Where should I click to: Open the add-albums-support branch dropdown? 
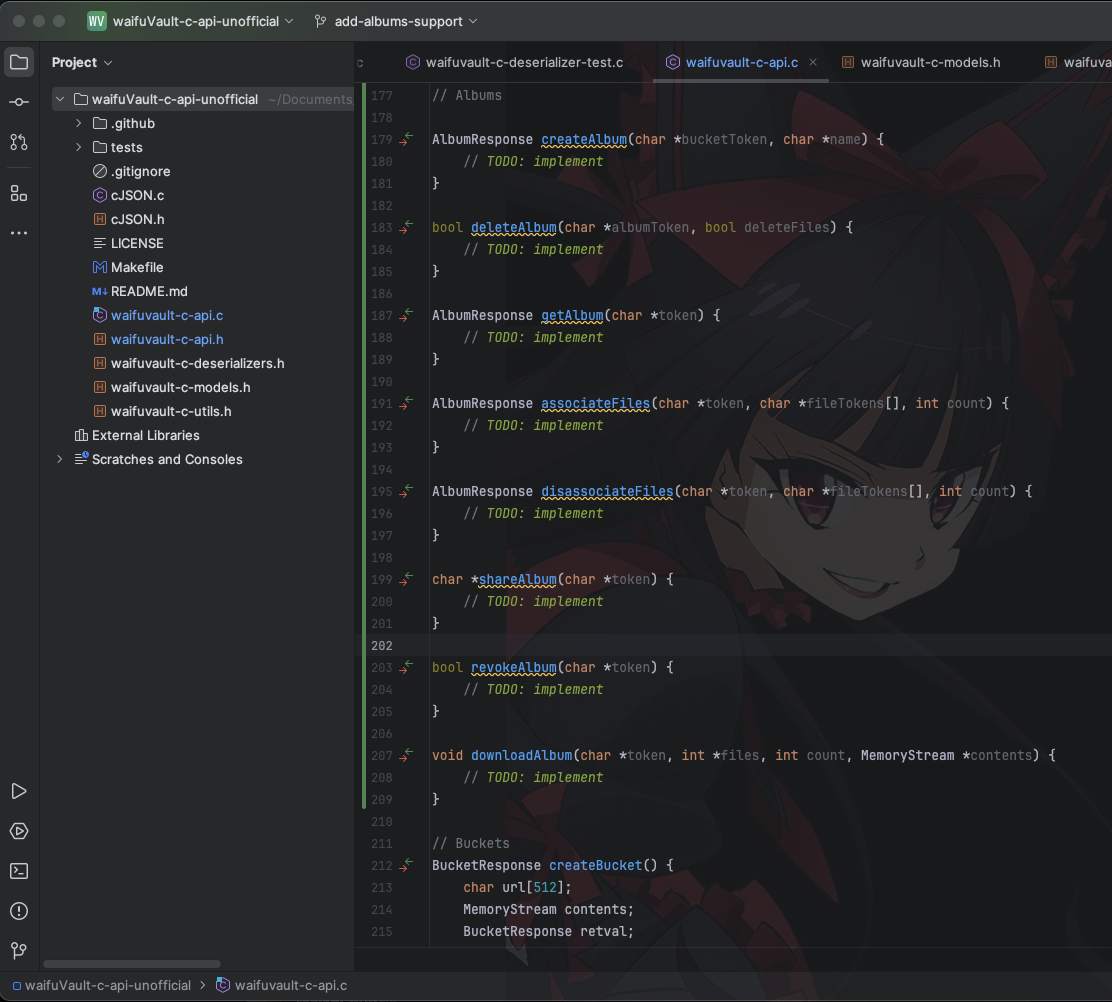click(x=396, y=21)
